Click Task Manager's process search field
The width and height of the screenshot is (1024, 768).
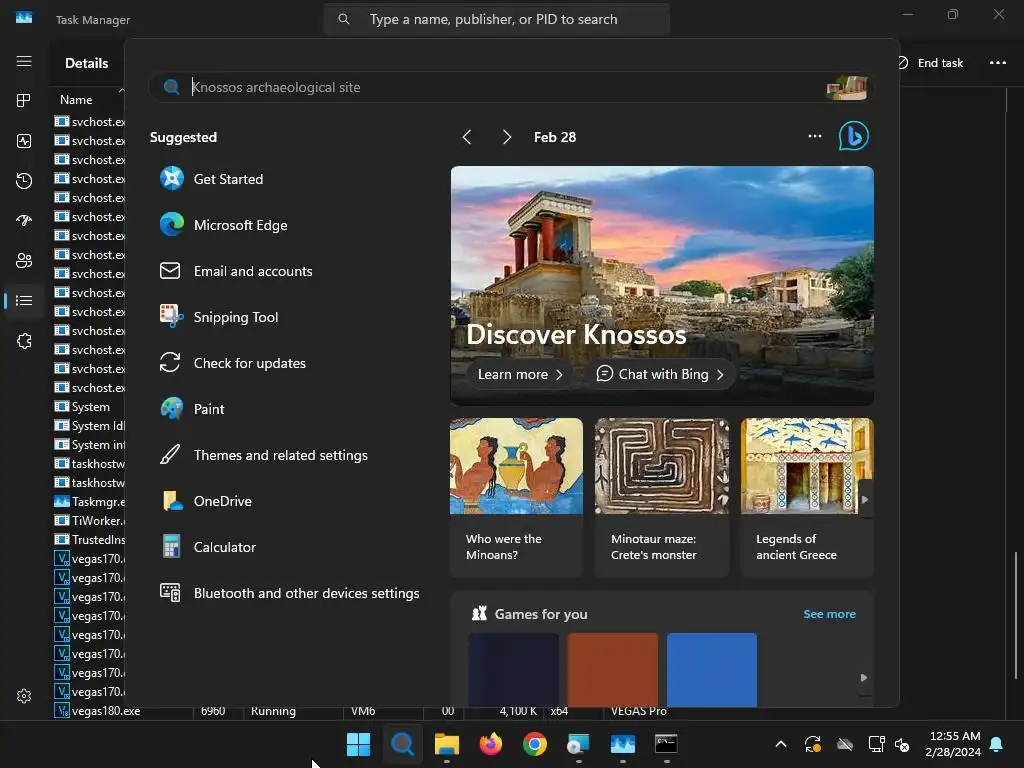pyautogui.click(x=496, y=20)
